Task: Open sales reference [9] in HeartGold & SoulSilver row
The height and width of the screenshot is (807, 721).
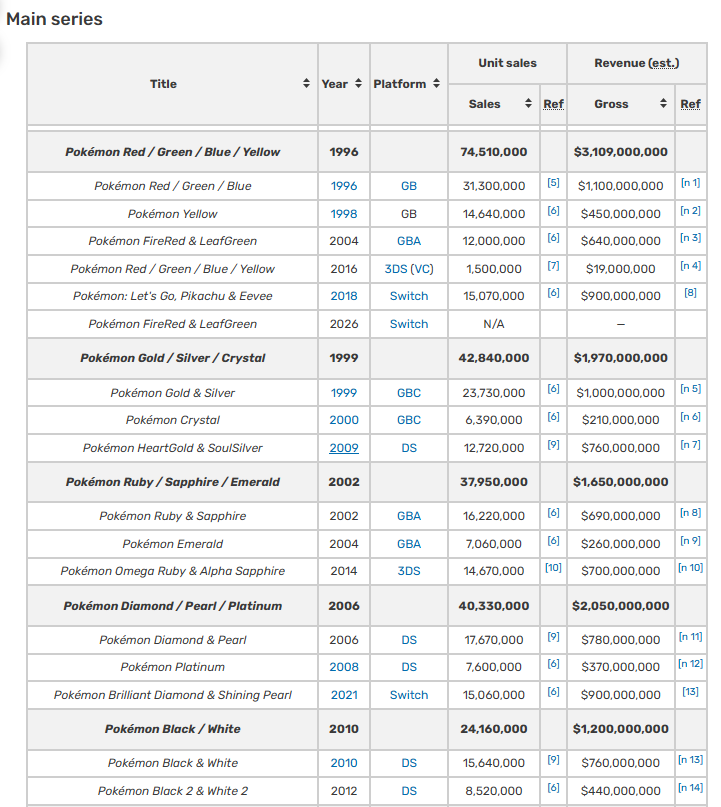Action: (x=553, y=445)
